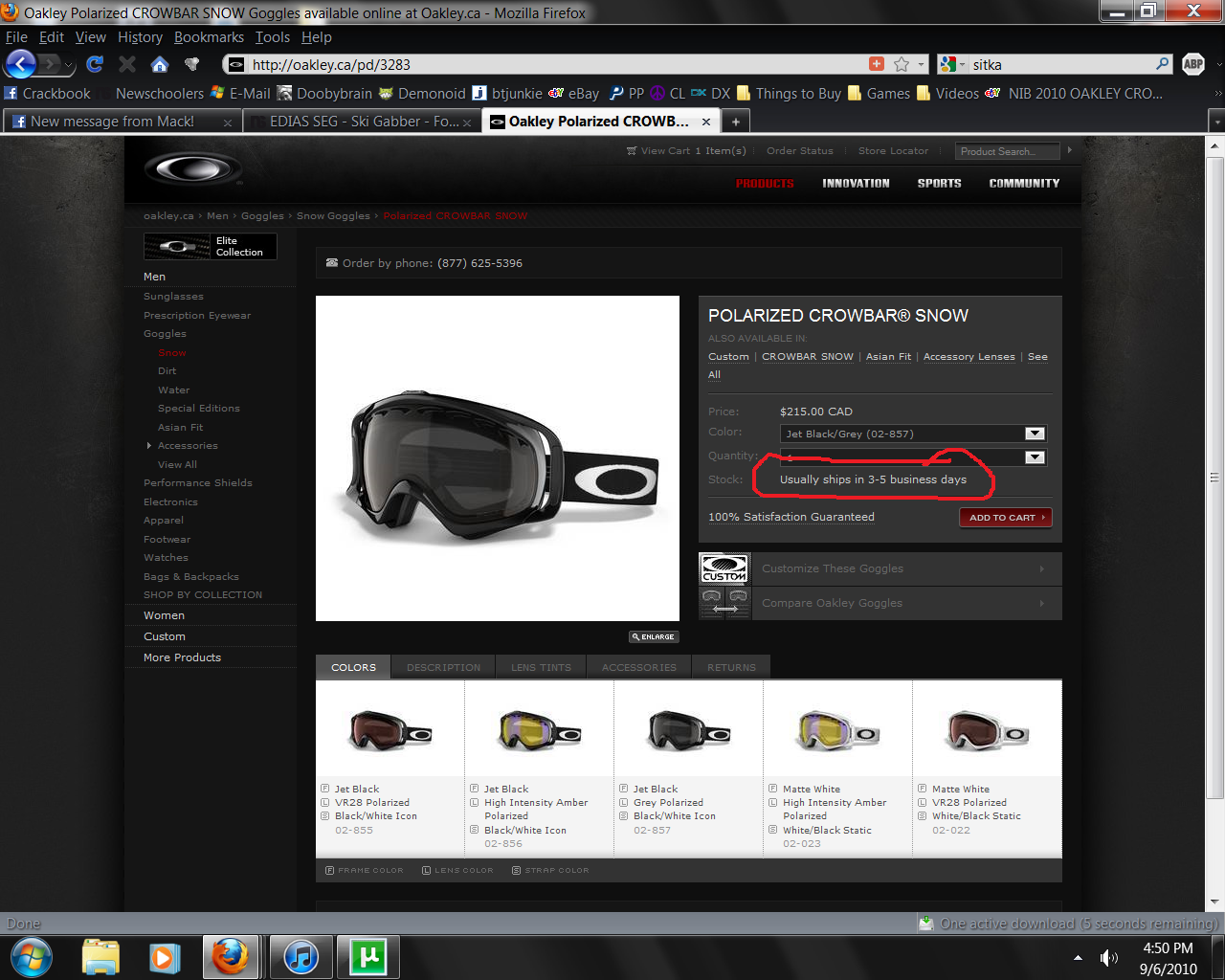1225x980 pixels.
Task: Open the Description tab
Action: pos(443,667)
